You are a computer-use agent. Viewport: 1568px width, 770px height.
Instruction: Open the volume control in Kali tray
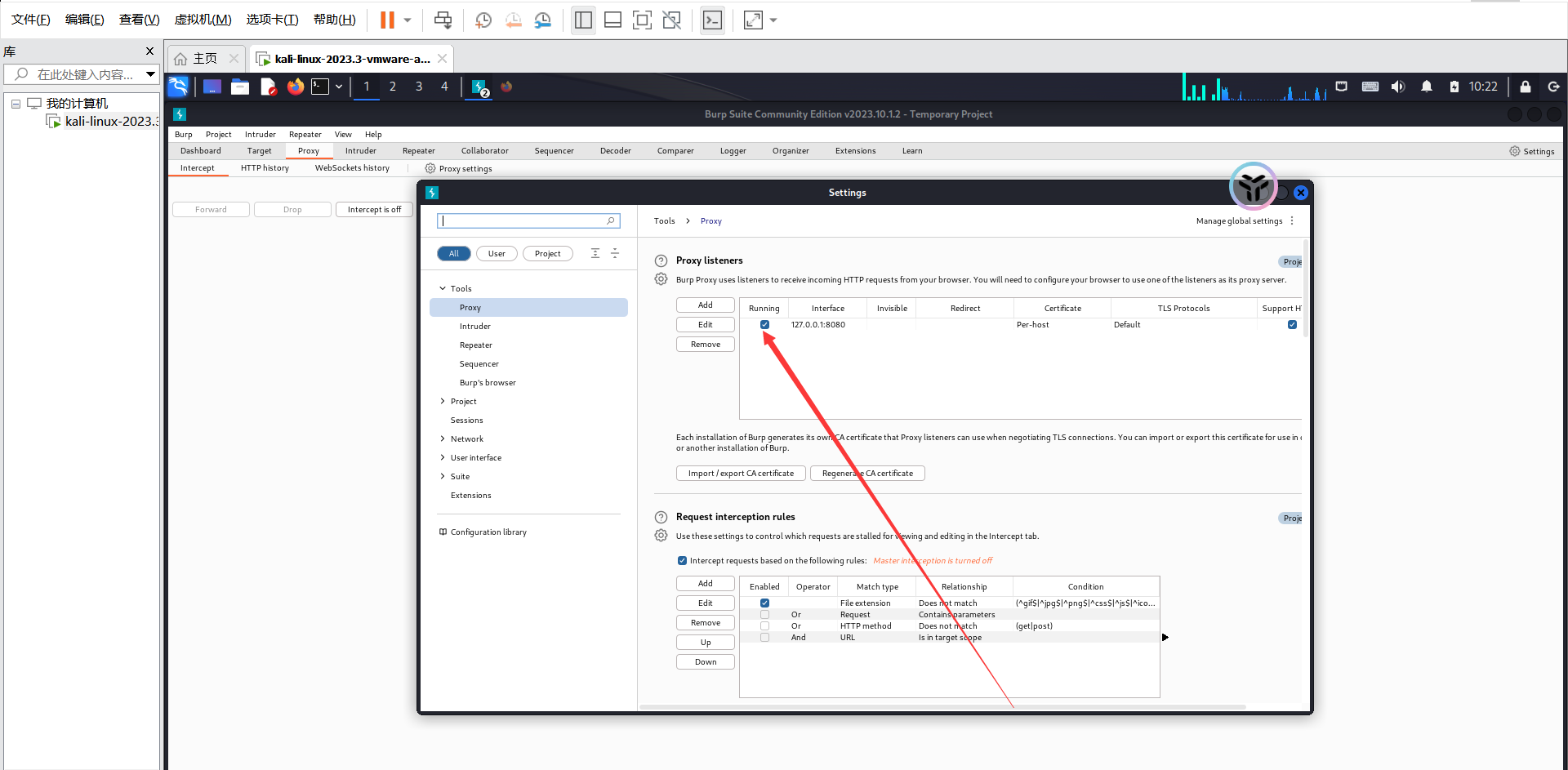1398,87
